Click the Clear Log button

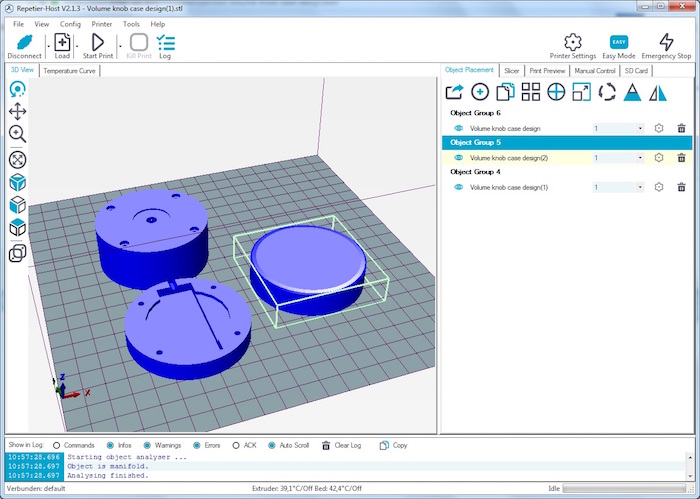342,445
